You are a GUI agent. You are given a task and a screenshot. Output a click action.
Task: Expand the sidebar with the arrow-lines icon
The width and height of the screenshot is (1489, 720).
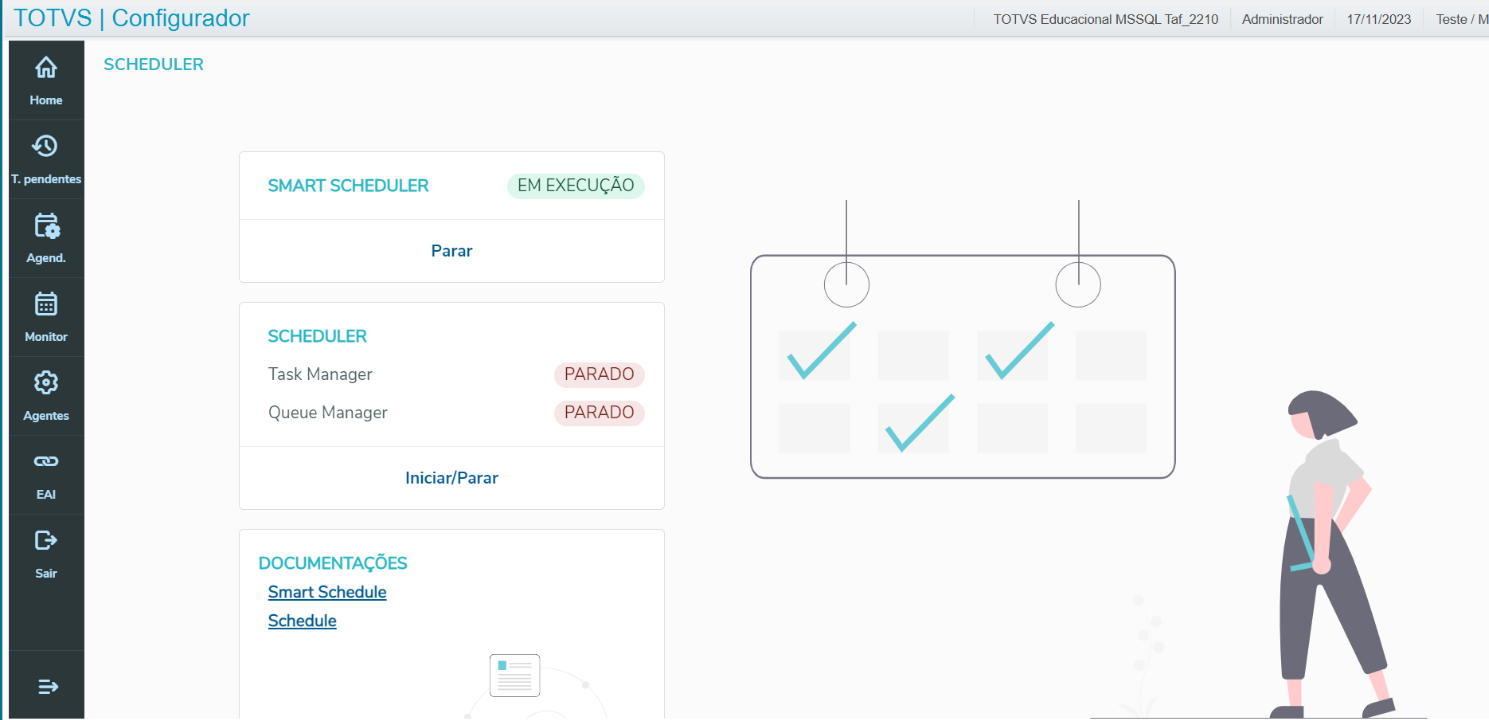(47, 687)
